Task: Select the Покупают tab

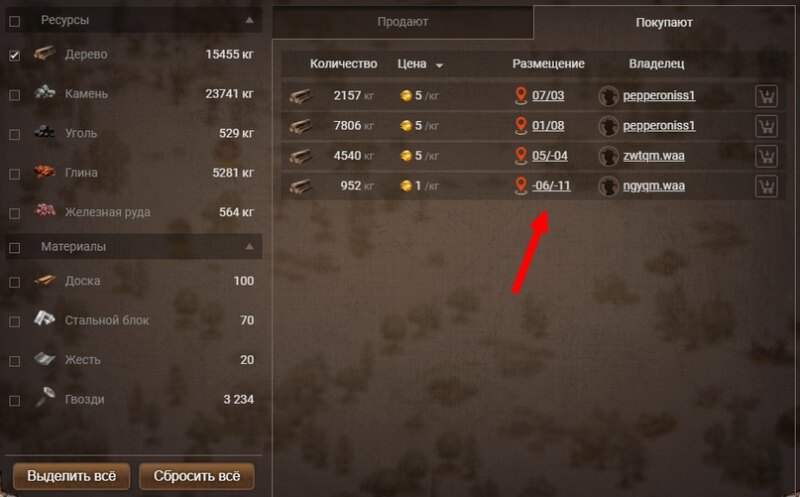Action: pos(664,22)
